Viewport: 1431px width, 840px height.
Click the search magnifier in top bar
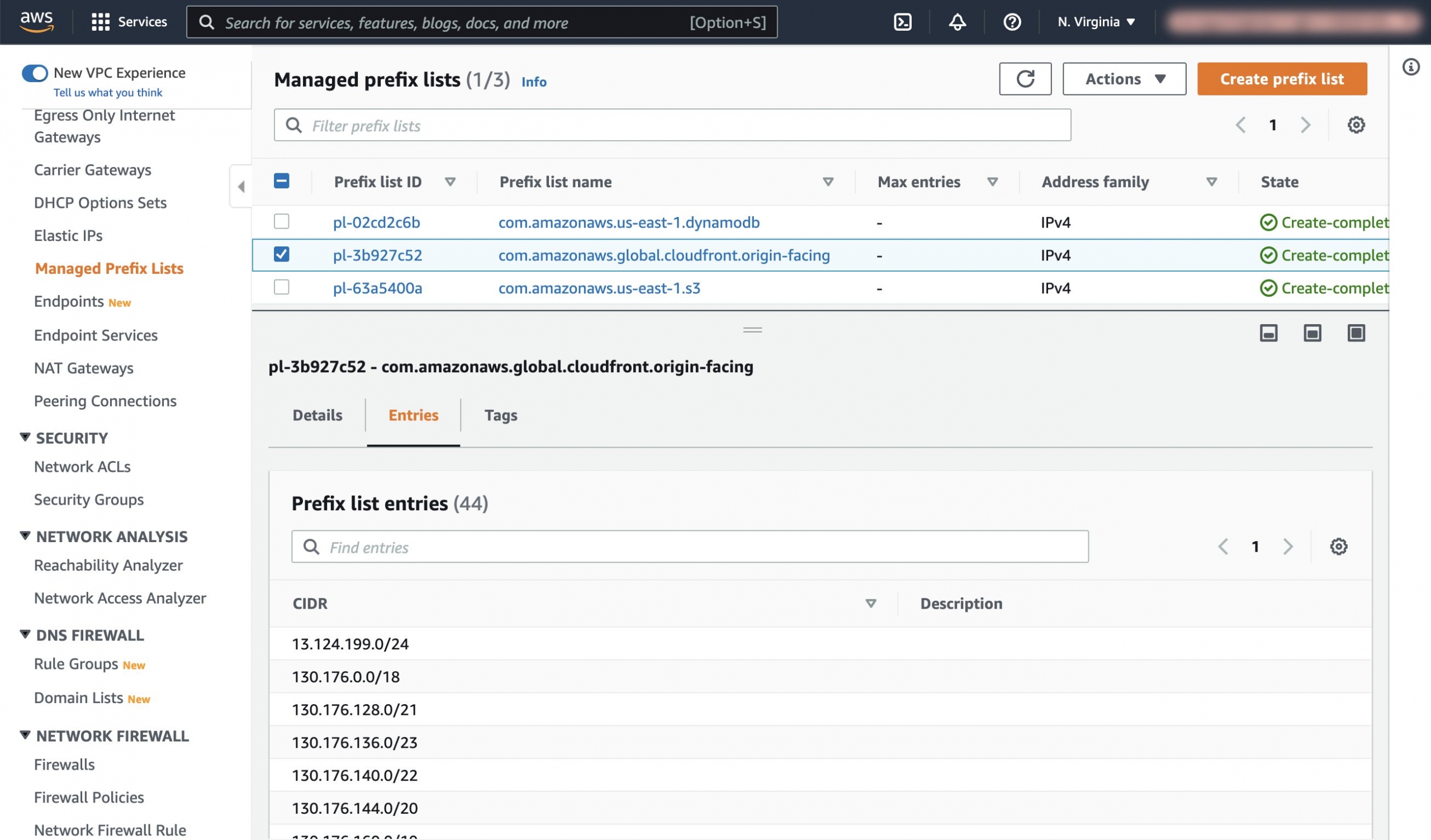coord(207,22)
